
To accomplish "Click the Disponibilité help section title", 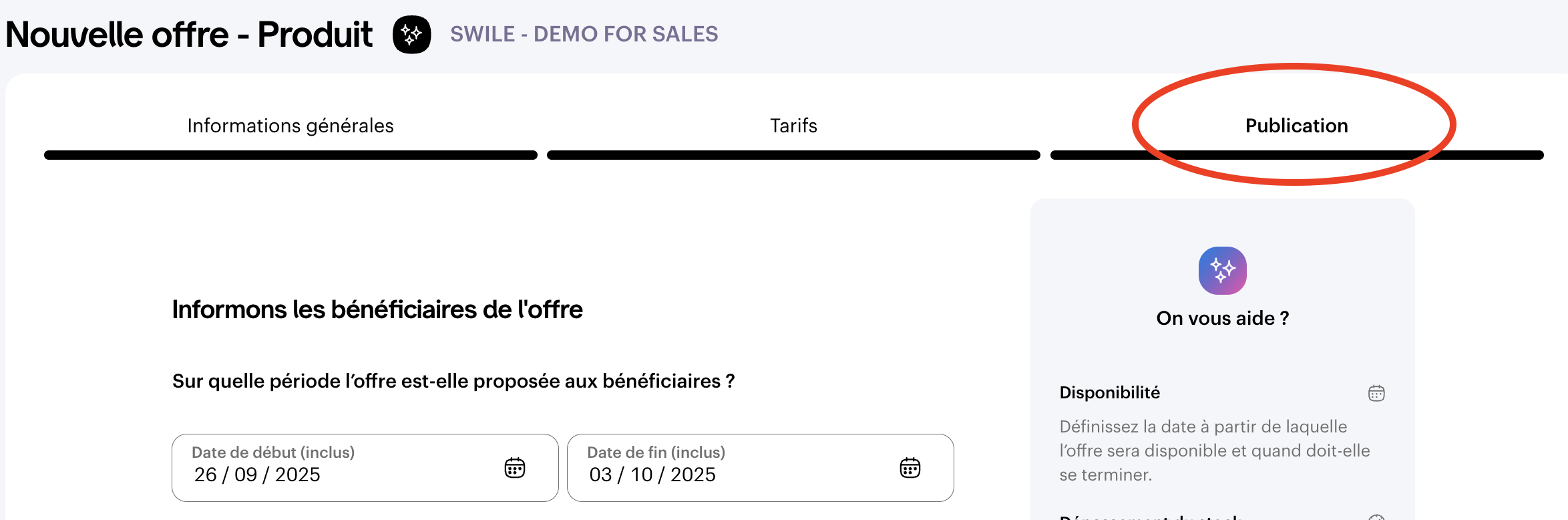I will 1109,392.
